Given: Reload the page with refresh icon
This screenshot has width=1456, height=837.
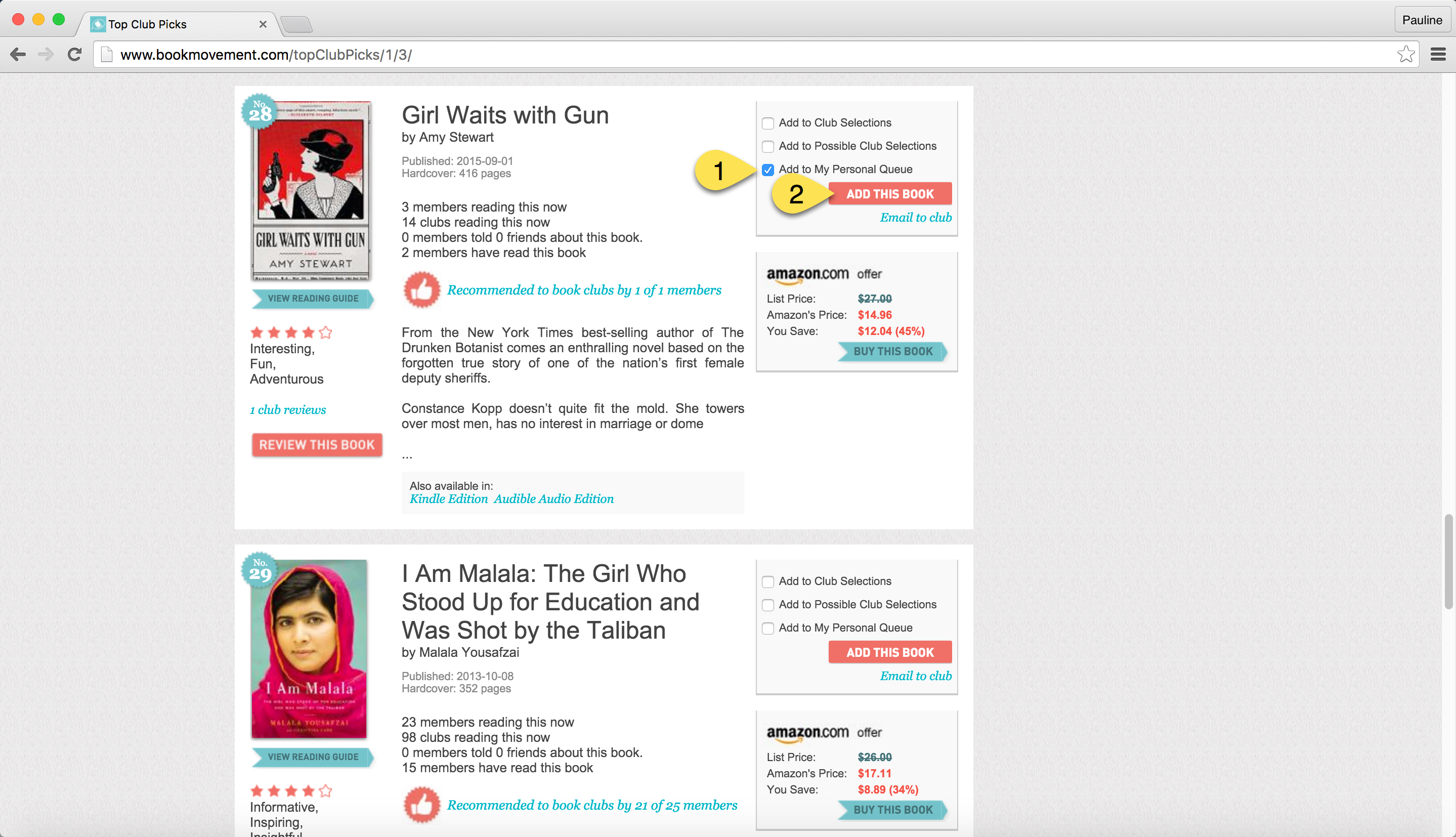Looking at the screenshot, I should click(x=75, y=55).
